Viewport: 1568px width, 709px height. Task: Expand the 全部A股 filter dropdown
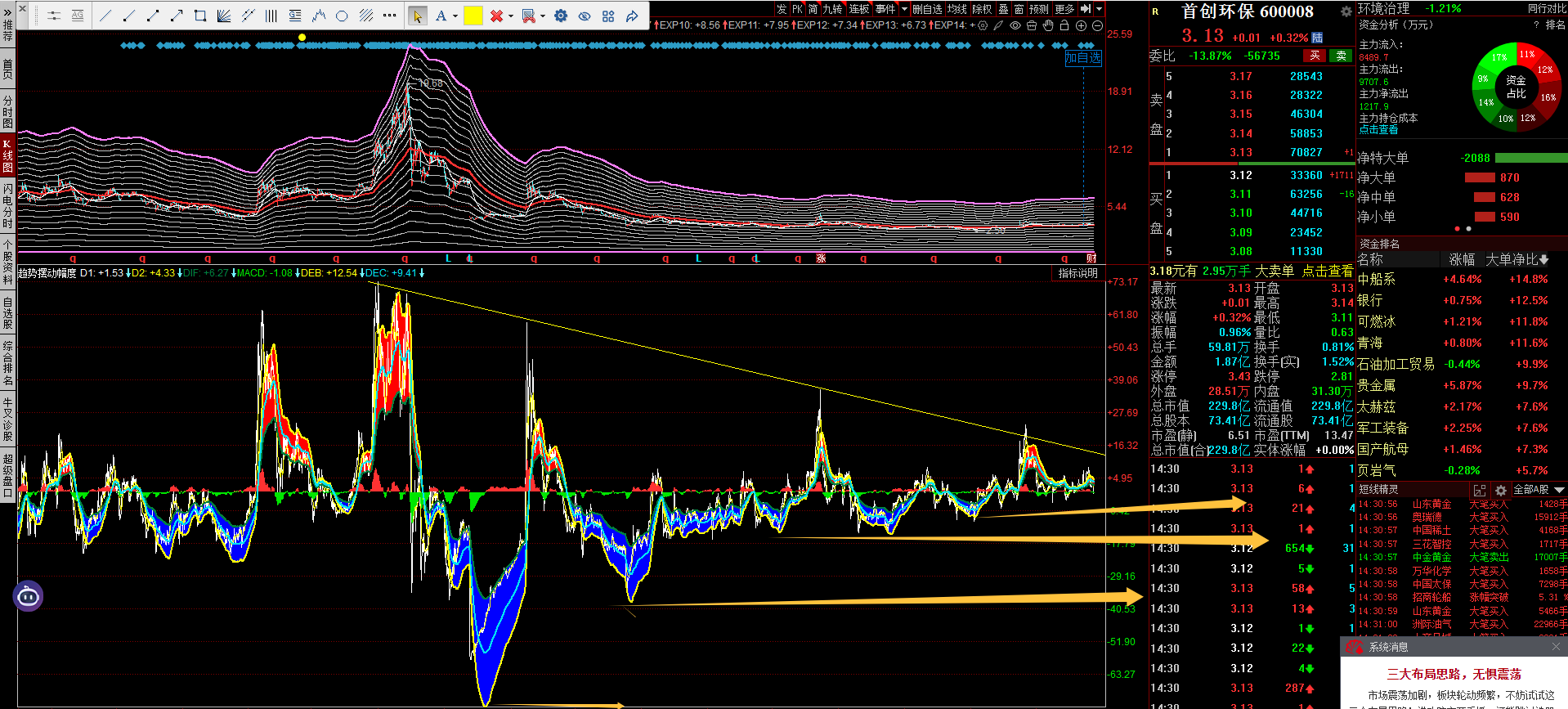1559,490
